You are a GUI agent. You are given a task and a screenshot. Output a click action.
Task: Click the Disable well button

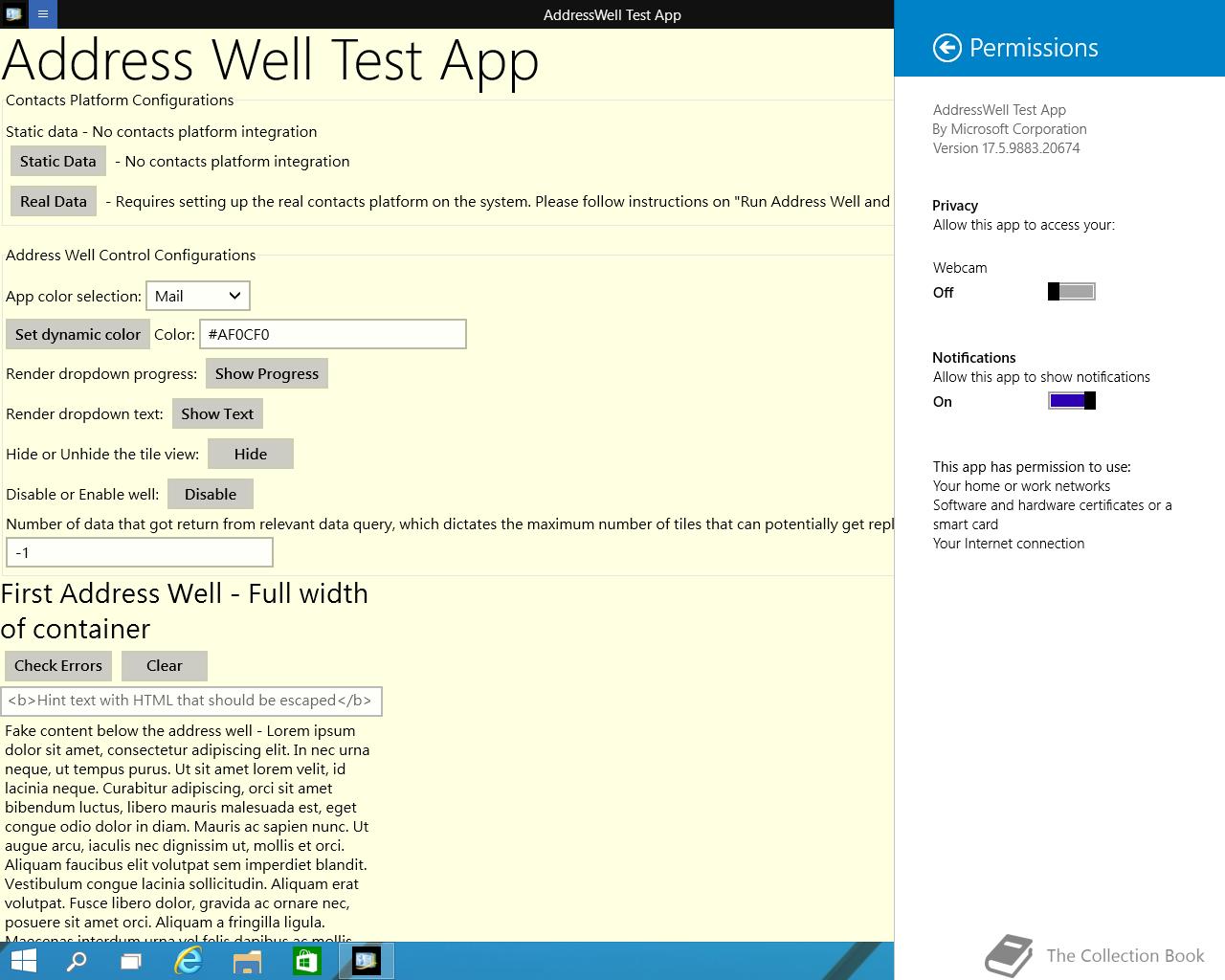click(x=211, y=494)
